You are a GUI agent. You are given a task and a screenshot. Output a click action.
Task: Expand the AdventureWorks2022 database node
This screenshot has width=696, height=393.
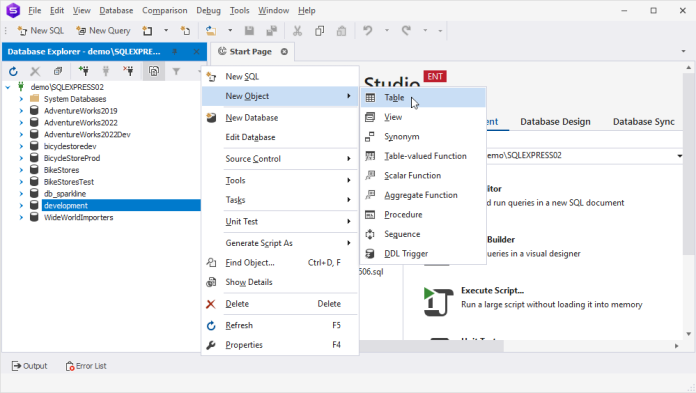click(21, 123)
